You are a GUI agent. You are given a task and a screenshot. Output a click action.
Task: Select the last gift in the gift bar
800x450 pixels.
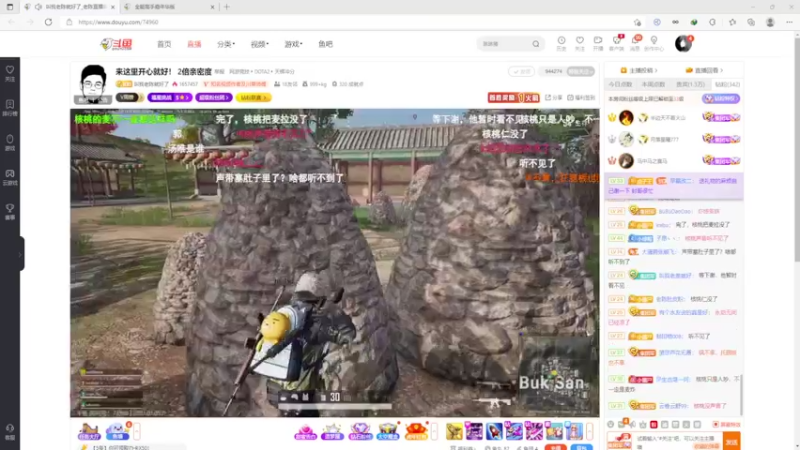point(574,432)
